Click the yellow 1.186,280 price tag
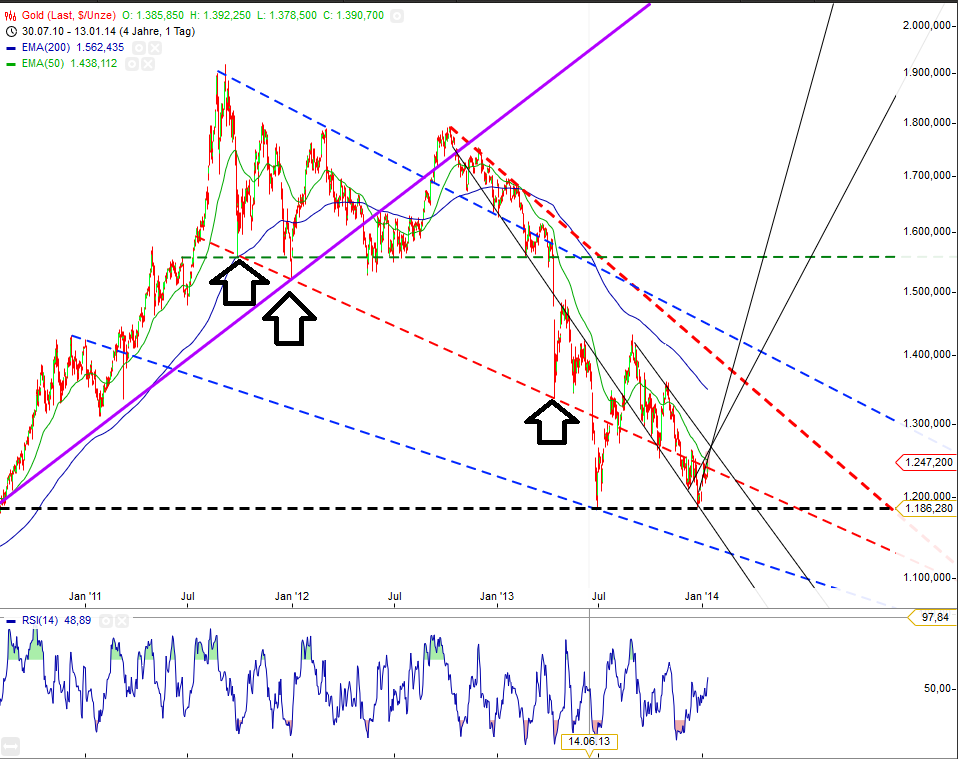 [x=927, y=508]
